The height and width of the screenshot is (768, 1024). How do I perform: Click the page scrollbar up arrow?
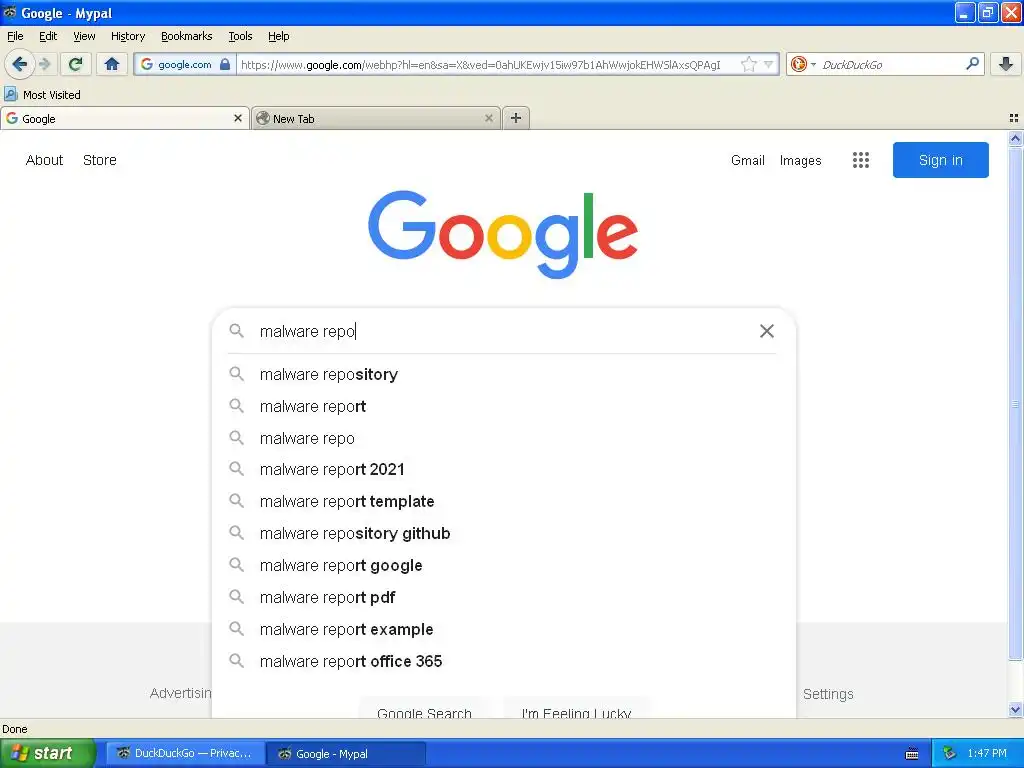1016,138
